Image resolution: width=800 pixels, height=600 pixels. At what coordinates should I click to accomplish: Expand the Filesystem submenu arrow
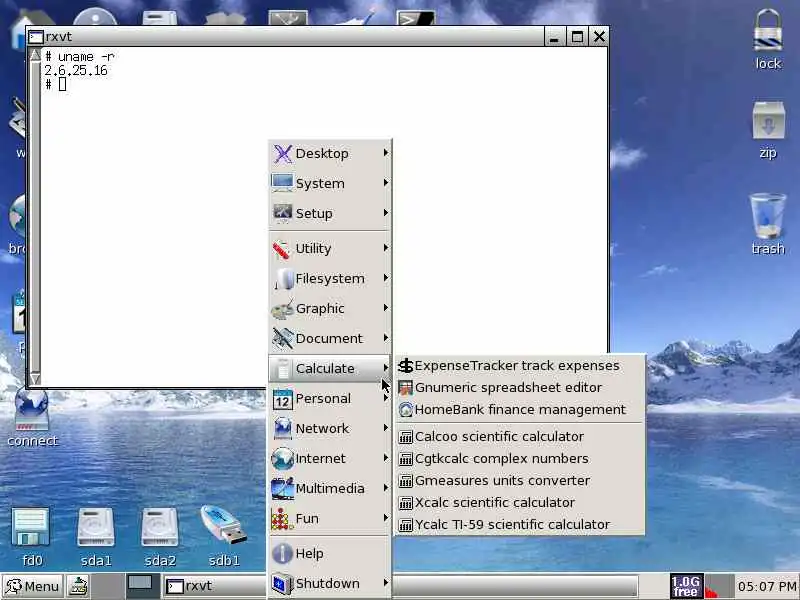click(386, 278)
